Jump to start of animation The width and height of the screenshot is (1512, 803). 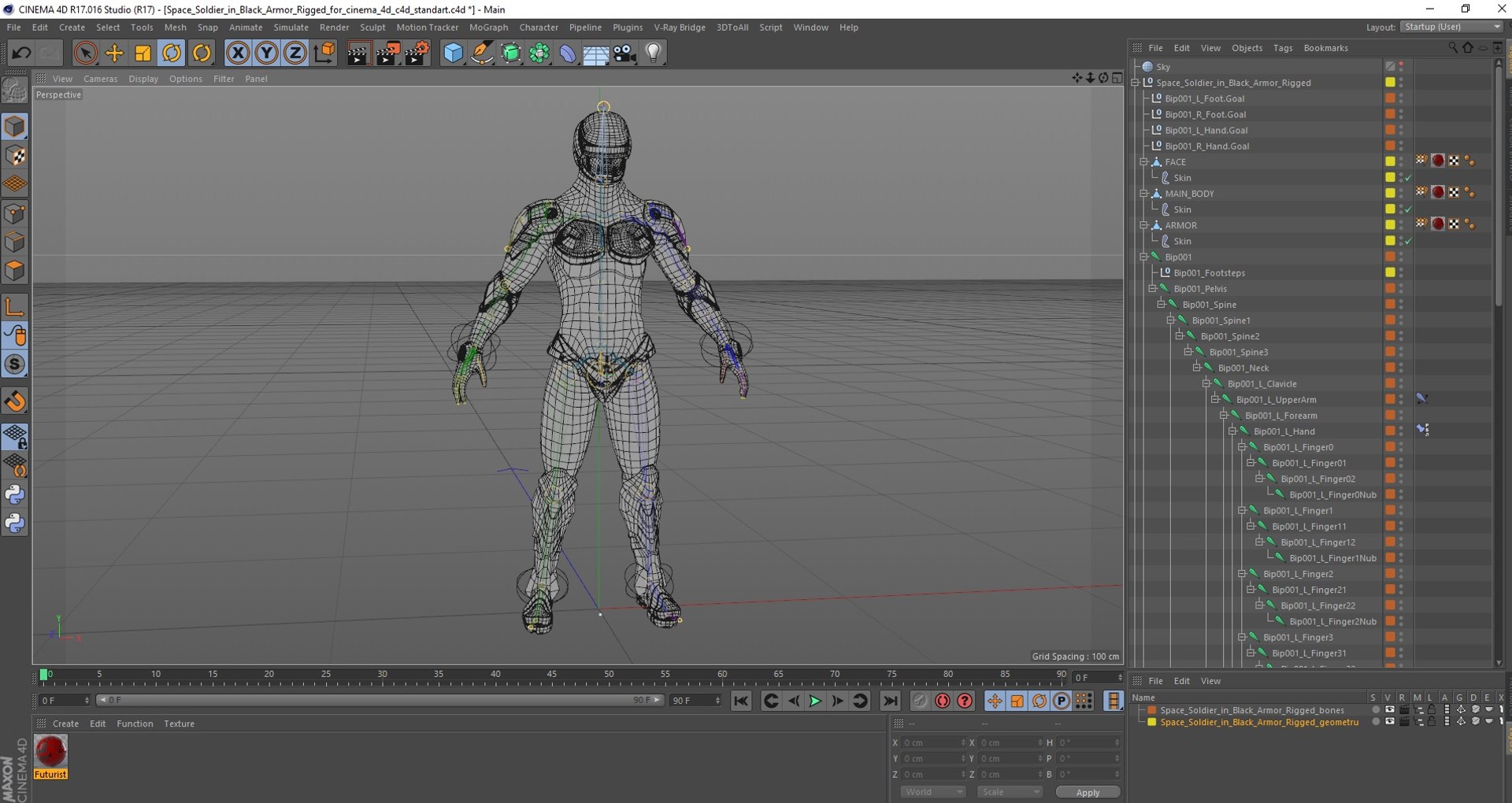coord(741,701)
